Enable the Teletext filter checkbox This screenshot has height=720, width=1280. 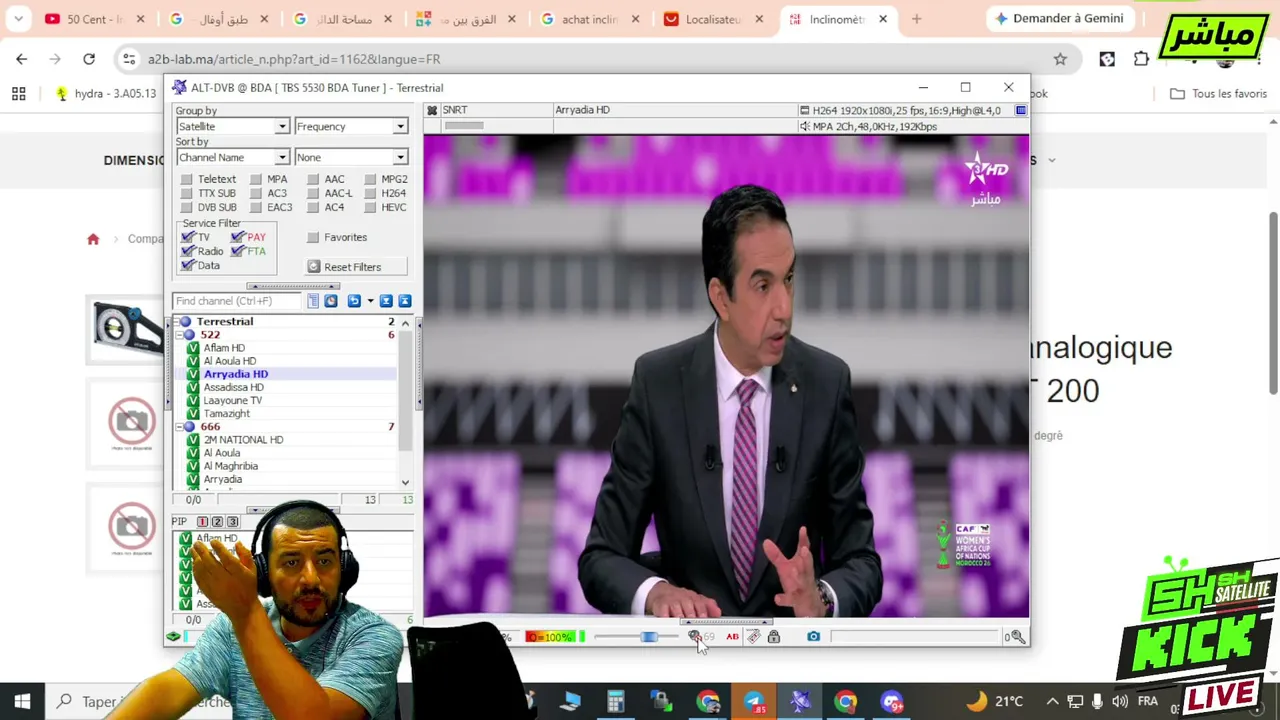[x=187, y=180]
